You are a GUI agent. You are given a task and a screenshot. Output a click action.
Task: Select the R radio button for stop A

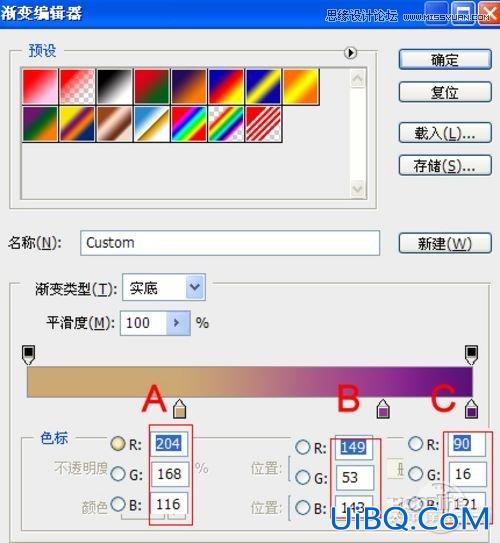tap(118, 444)
